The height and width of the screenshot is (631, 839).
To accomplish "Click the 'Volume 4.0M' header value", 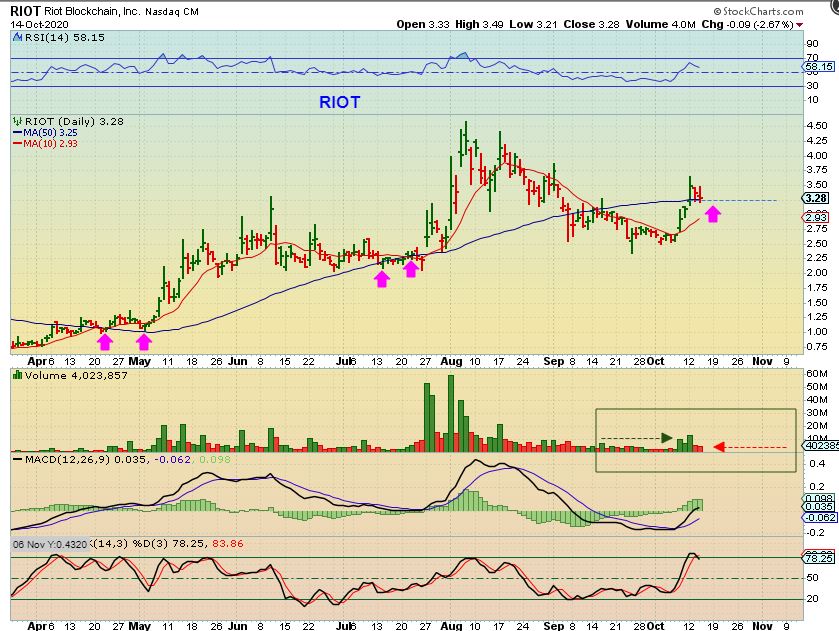I will 661,25.
